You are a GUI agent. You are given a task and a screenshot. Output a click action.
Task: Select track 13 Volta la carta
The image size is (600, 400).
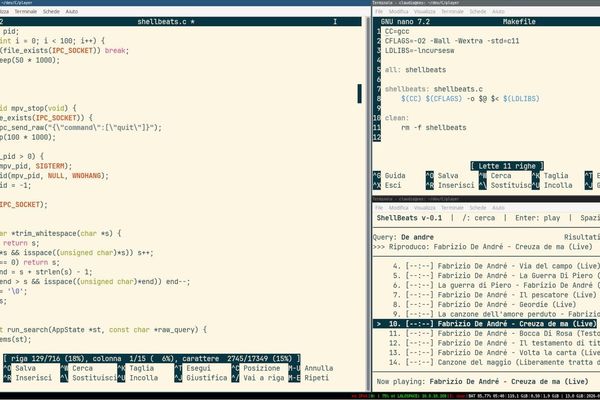click(494, 353)
